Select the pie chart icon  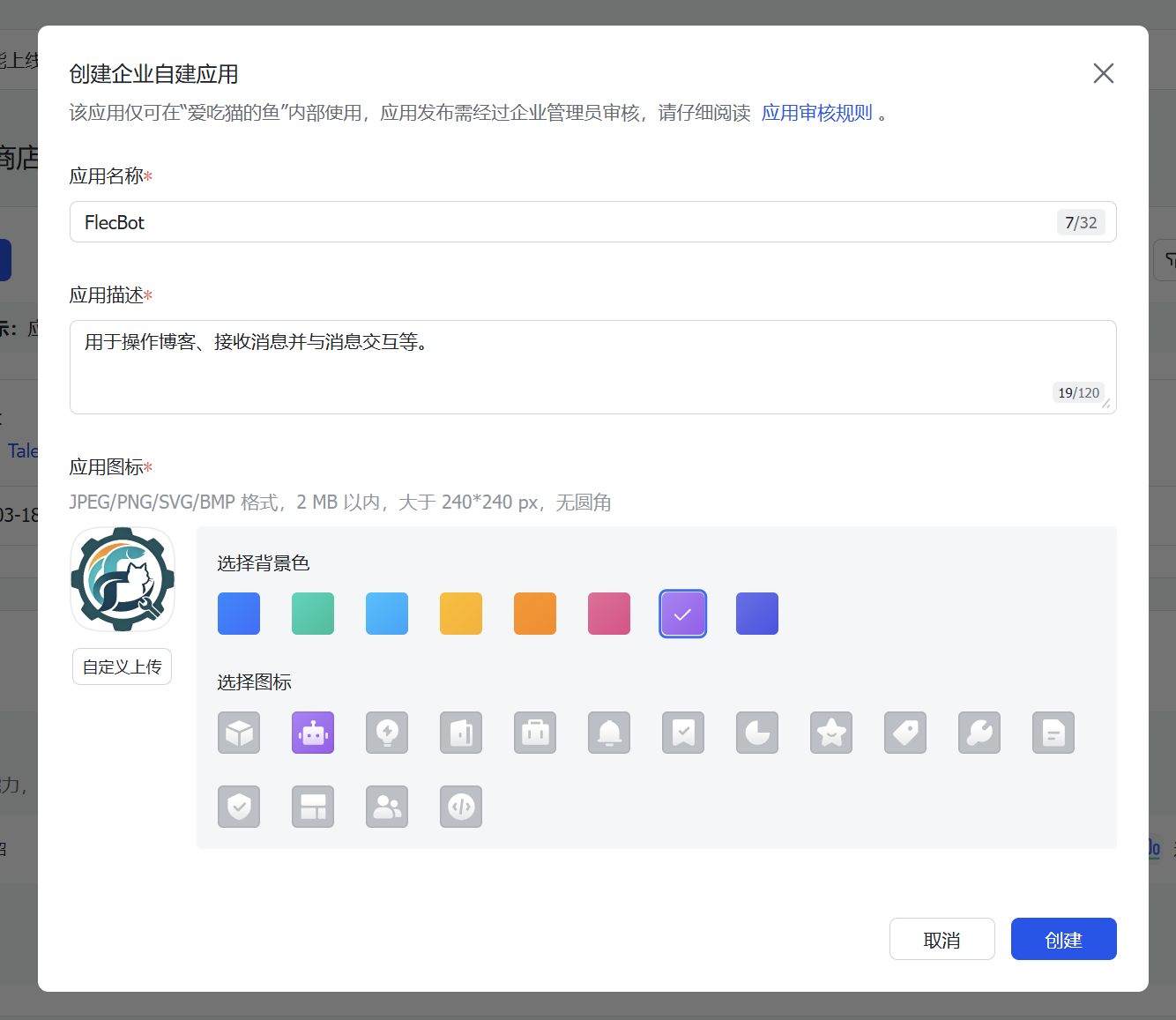tap(757, 733)
